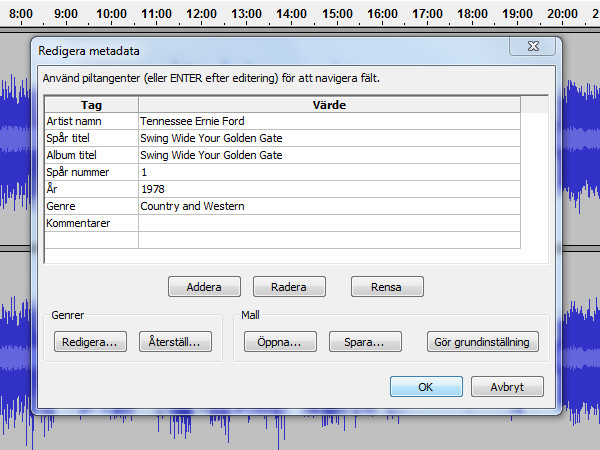This screenshot has height=450, width=600.
Task: Save template with Spara button
Action: (365, 341)
